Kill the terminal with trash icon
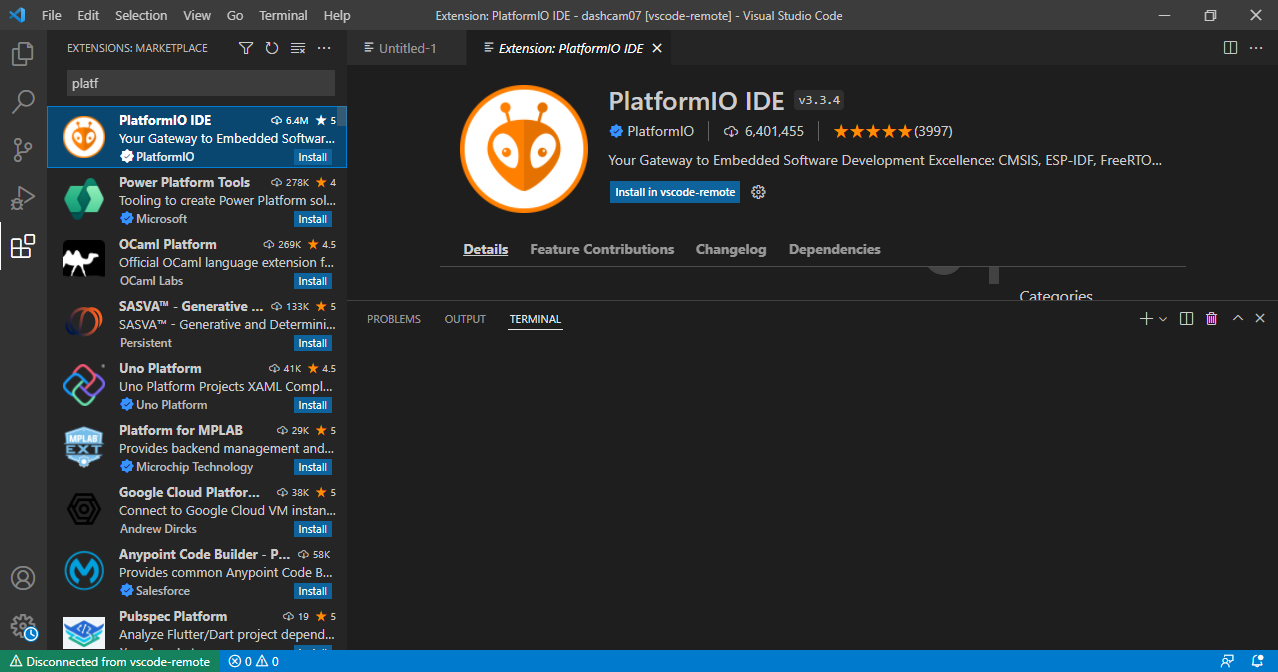The height and width of the screenshot is (672, 1278). (x=1212, y=319)
